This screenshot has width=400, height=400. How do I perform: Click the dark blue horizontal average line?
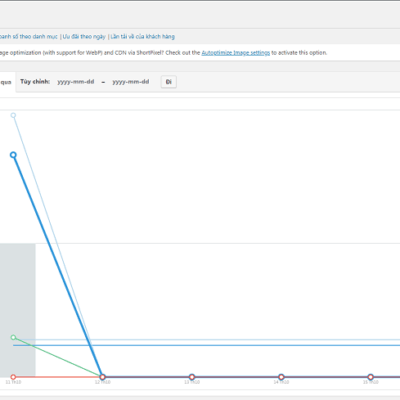point(207,345)
